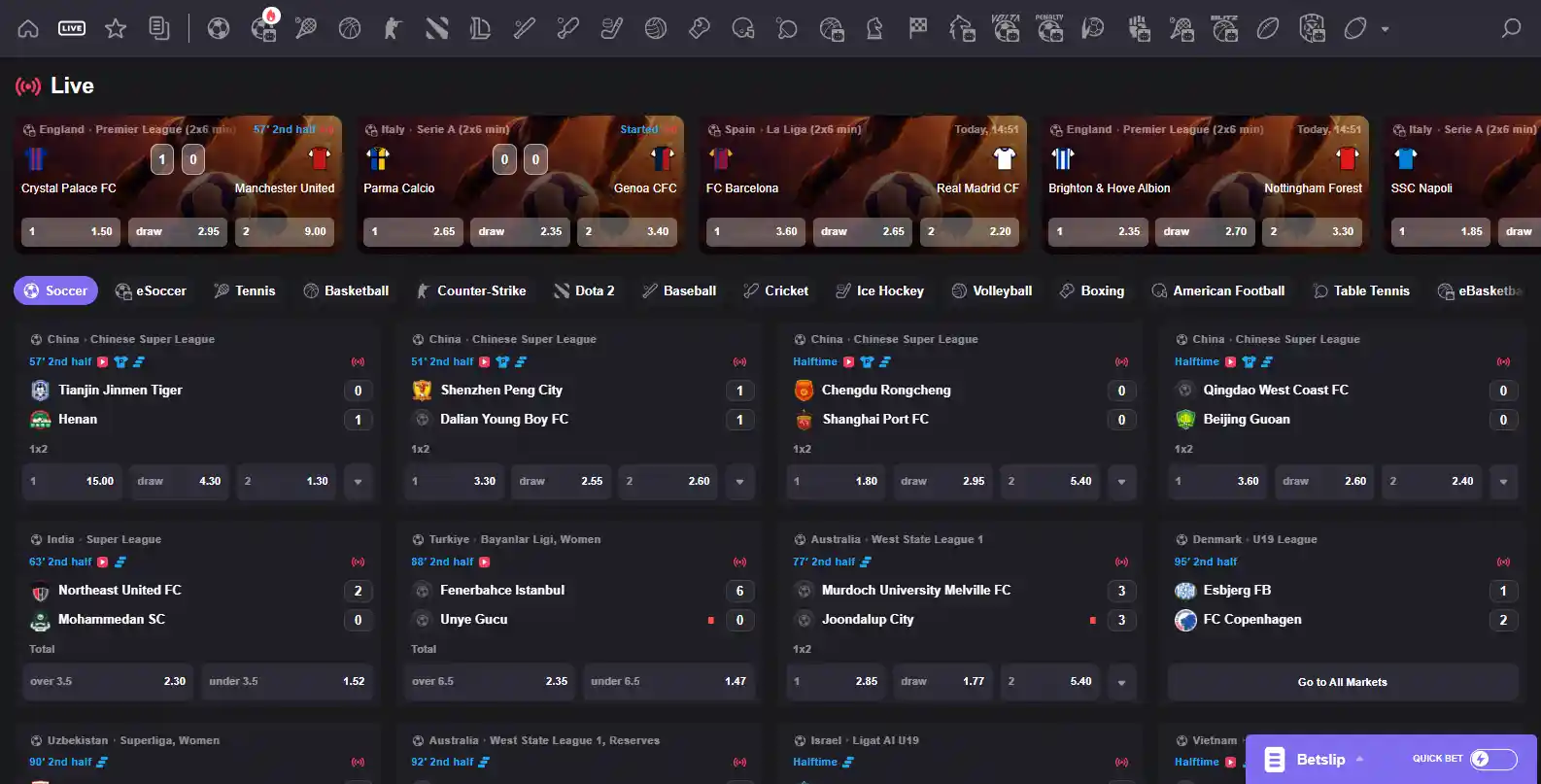1541x784 pixels.
Task: Open stats icon for Northeast United match
Action: 120,562
